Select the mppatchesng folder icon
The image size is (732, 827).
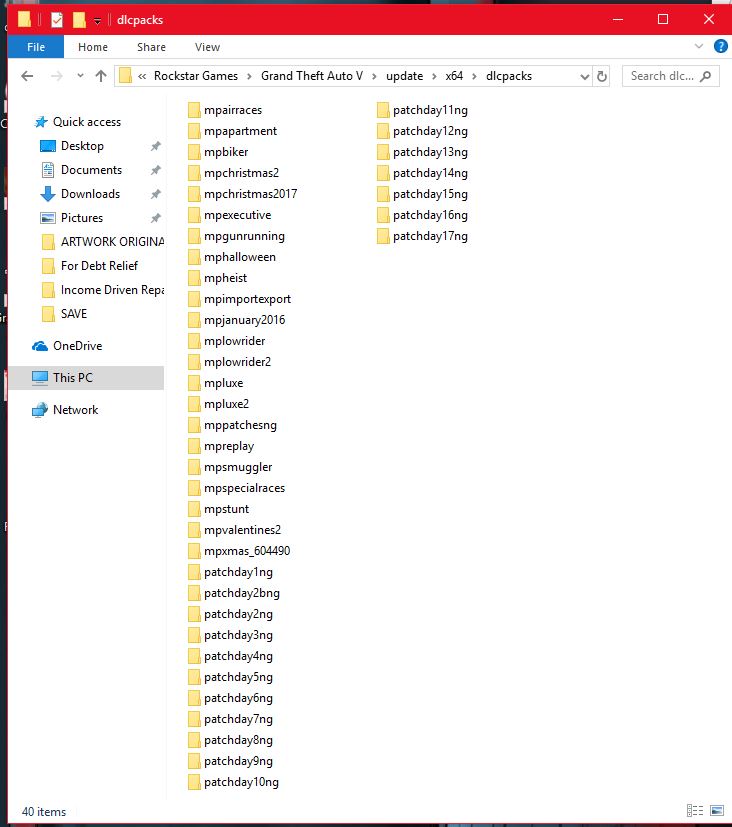194,425
